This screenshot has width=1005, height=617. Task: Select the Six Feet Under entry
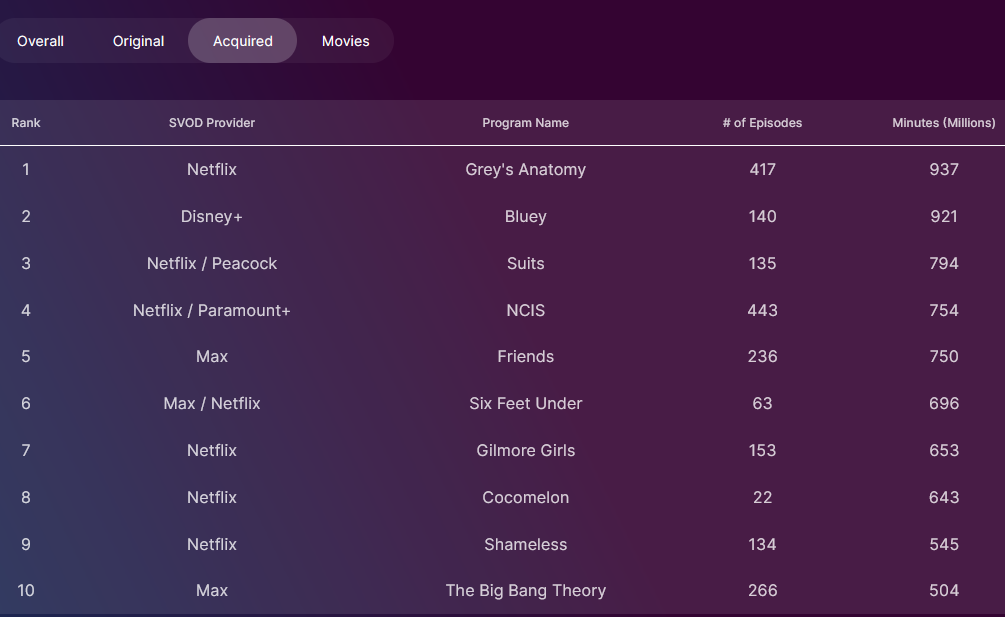point(525,404)
